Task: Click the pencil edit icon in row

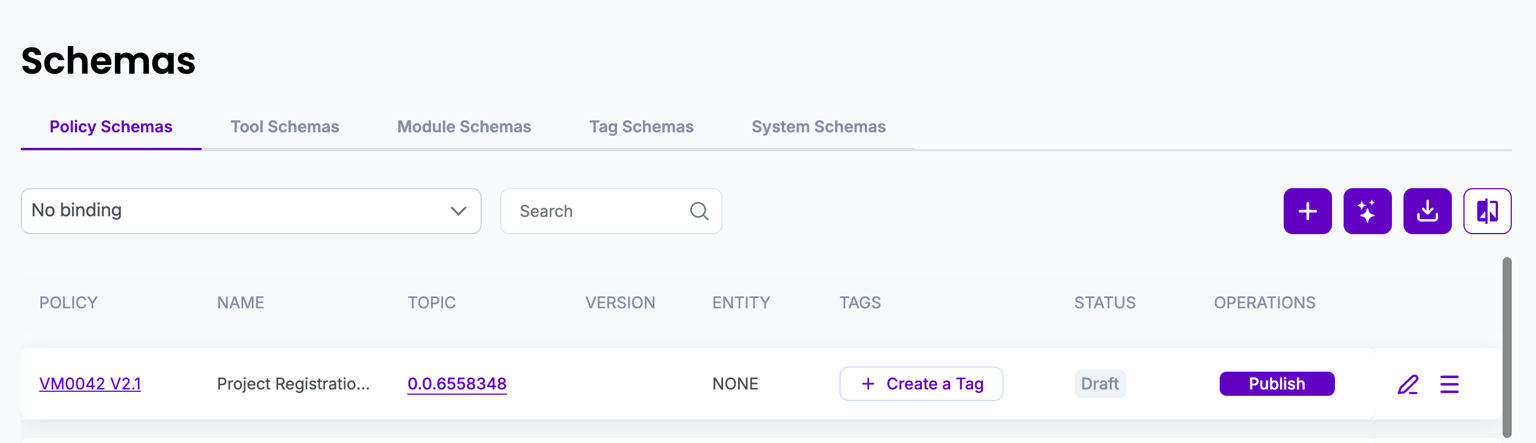Action: coord(1408,384)
